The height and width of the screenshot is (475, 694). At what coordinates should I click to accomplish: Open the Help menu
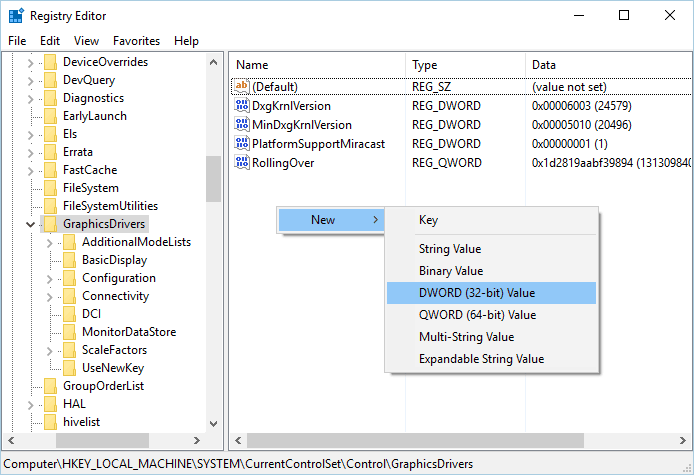point(186,41)
